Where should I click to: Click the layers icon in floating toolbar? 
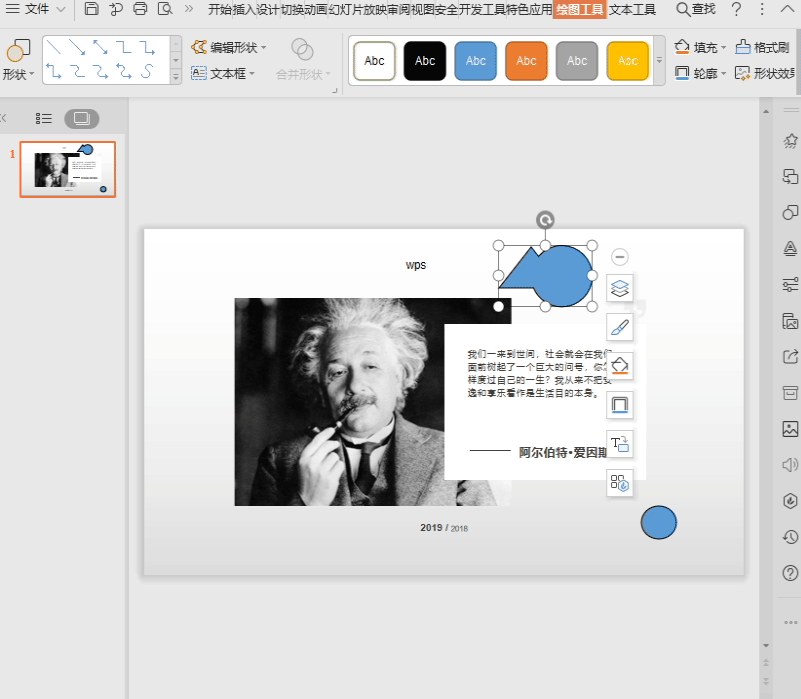tap(620, 288)
